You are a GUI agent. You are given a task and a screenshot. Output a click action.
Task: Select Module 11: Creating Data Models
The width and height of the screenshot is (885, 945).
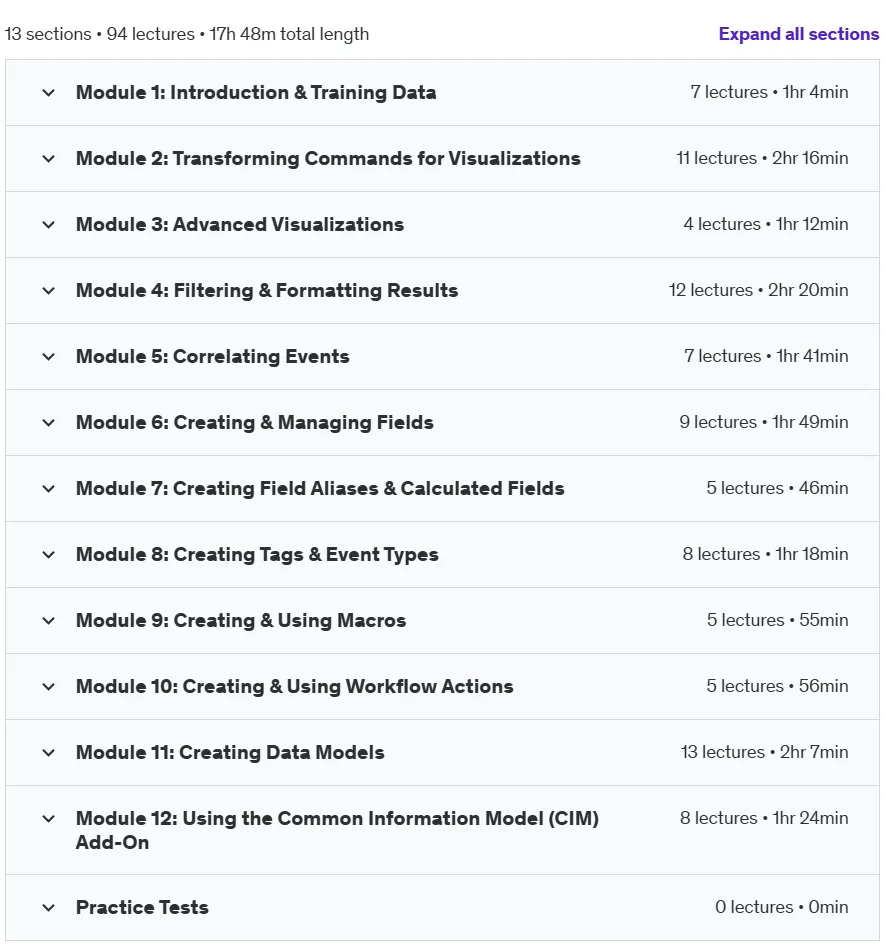click(x=230, y=752)
